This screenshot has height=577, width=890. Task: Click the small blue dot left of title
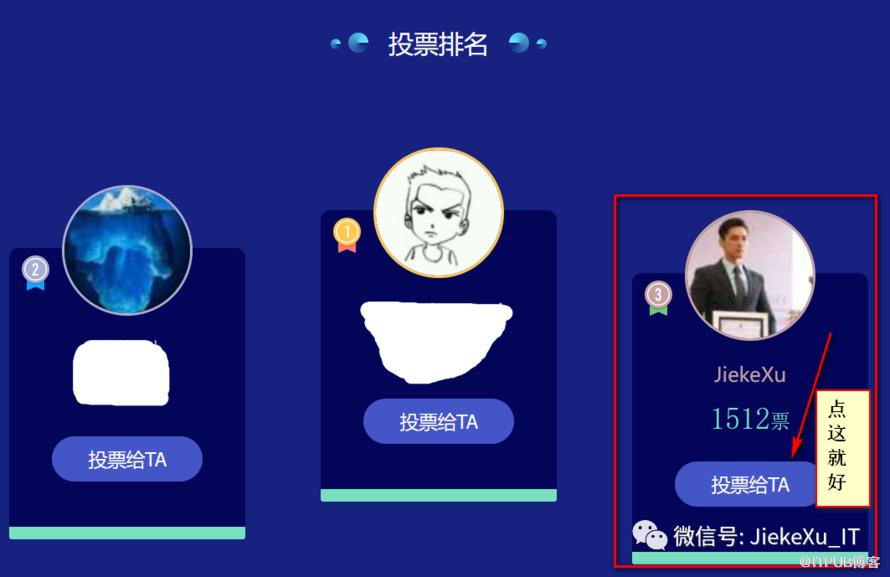[x=335, y=43]
